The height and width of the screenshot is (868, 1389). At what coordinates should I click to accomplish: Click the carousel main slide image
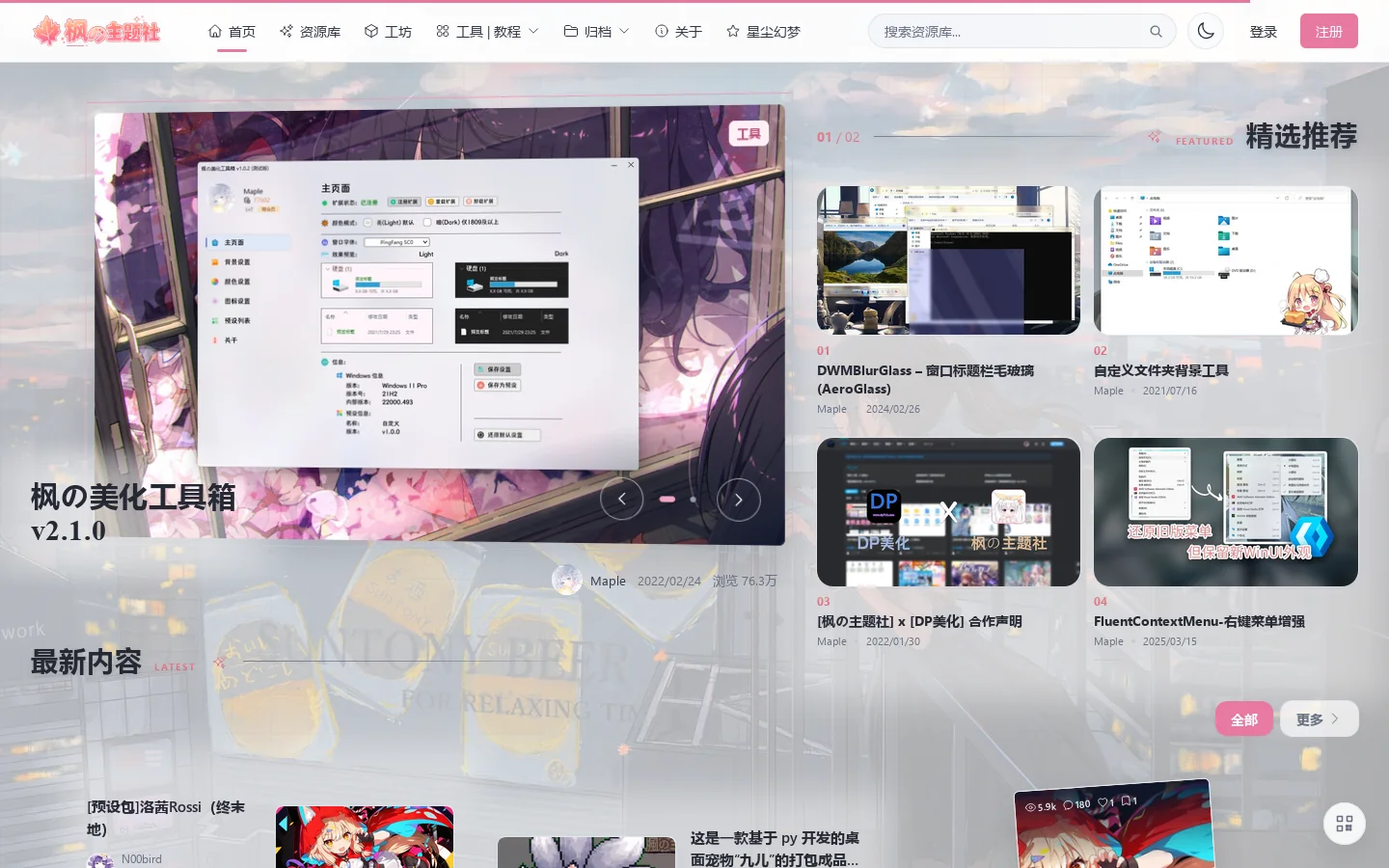[440, 325]
